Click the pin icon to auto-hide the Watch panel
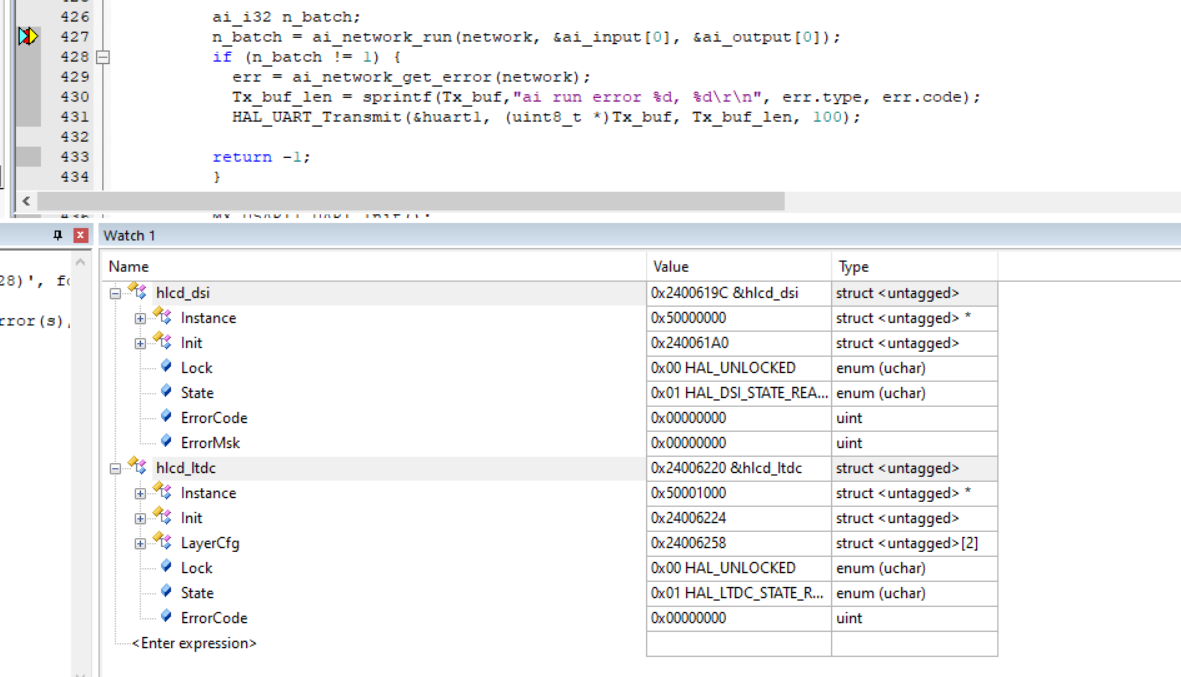Screen dimensions: 1181x677 (x=59, y=234)
